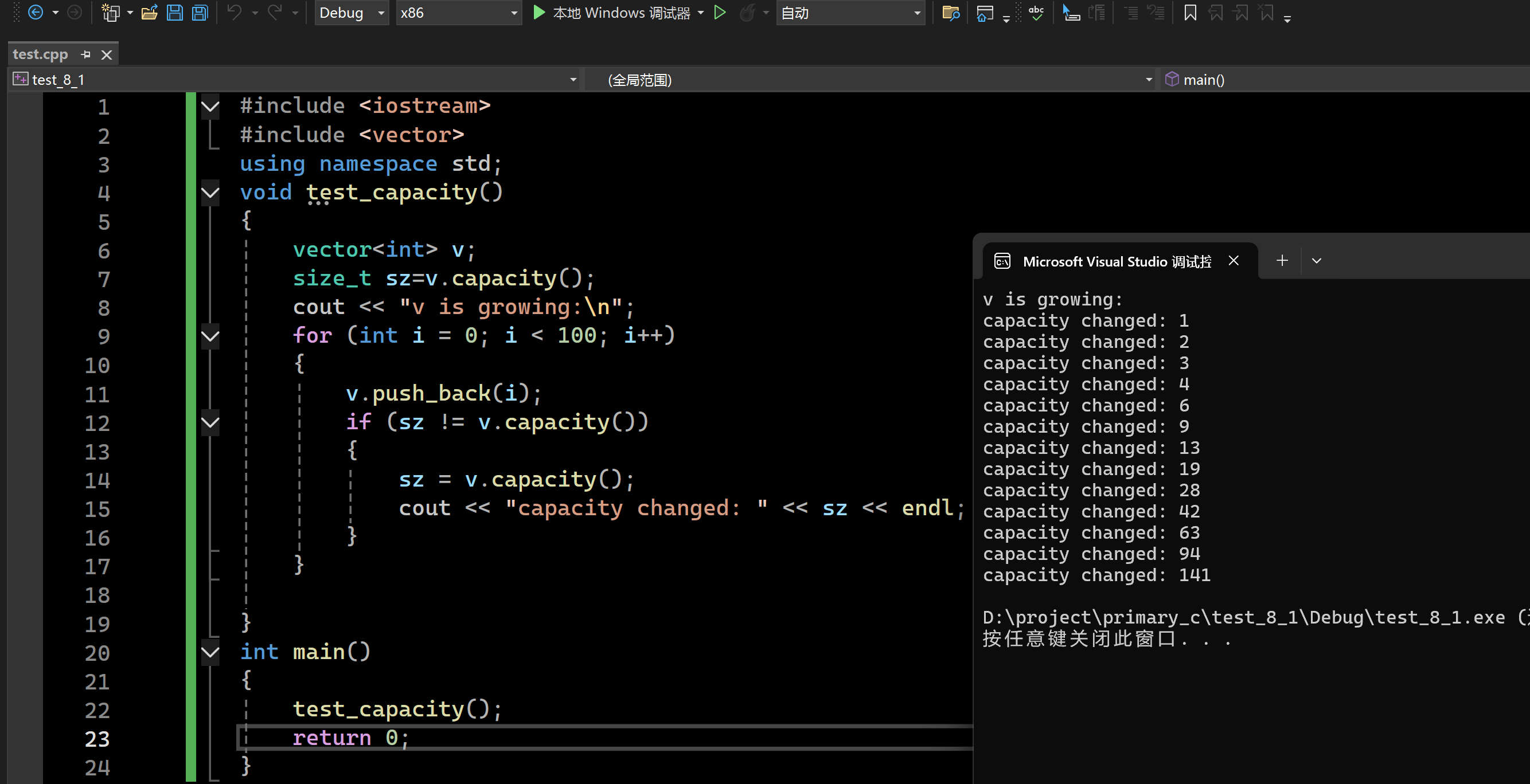Start without debugging using outlined play icon

coord(719,13)
